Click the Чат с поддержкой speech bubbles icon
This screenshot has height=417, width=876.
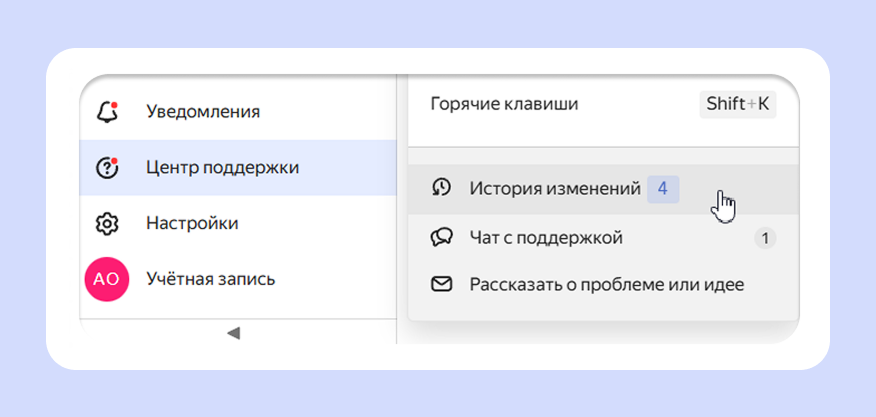coord(441,238)
